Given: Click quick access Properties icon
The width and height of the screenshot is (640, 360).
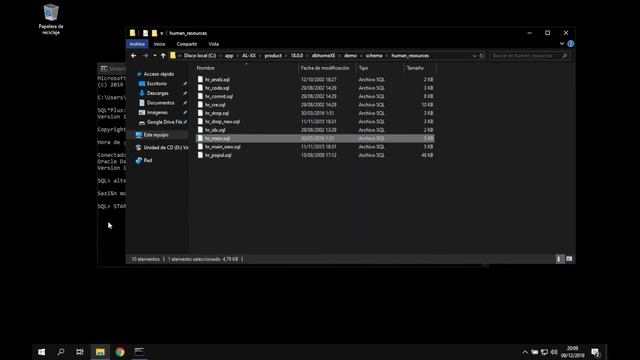Looking at the screenshot, I should (145, 33).
